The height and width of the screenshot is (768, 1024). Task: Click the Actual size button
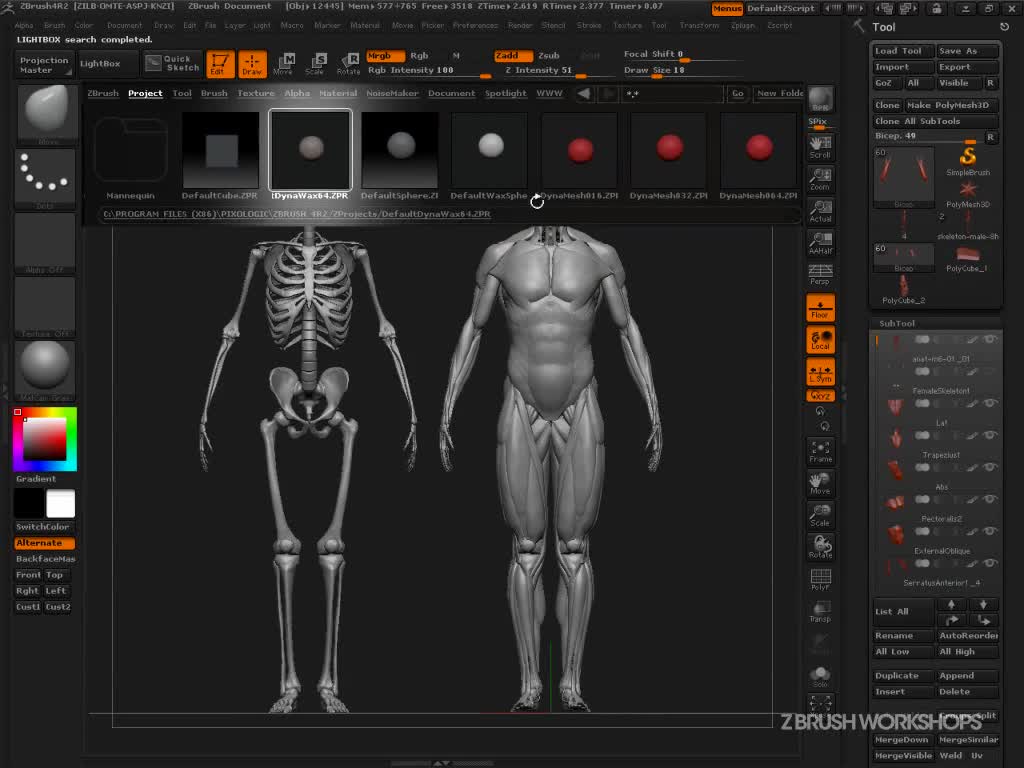820,212
